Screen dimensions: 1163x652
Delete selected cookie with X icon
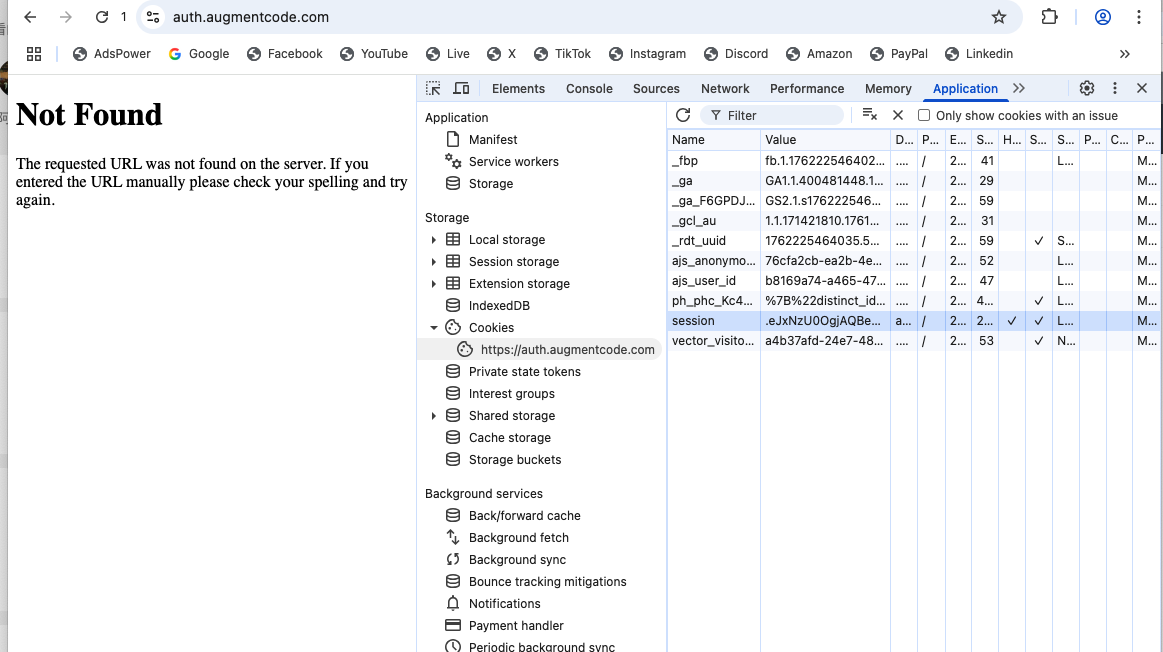[x=898, y=115]
